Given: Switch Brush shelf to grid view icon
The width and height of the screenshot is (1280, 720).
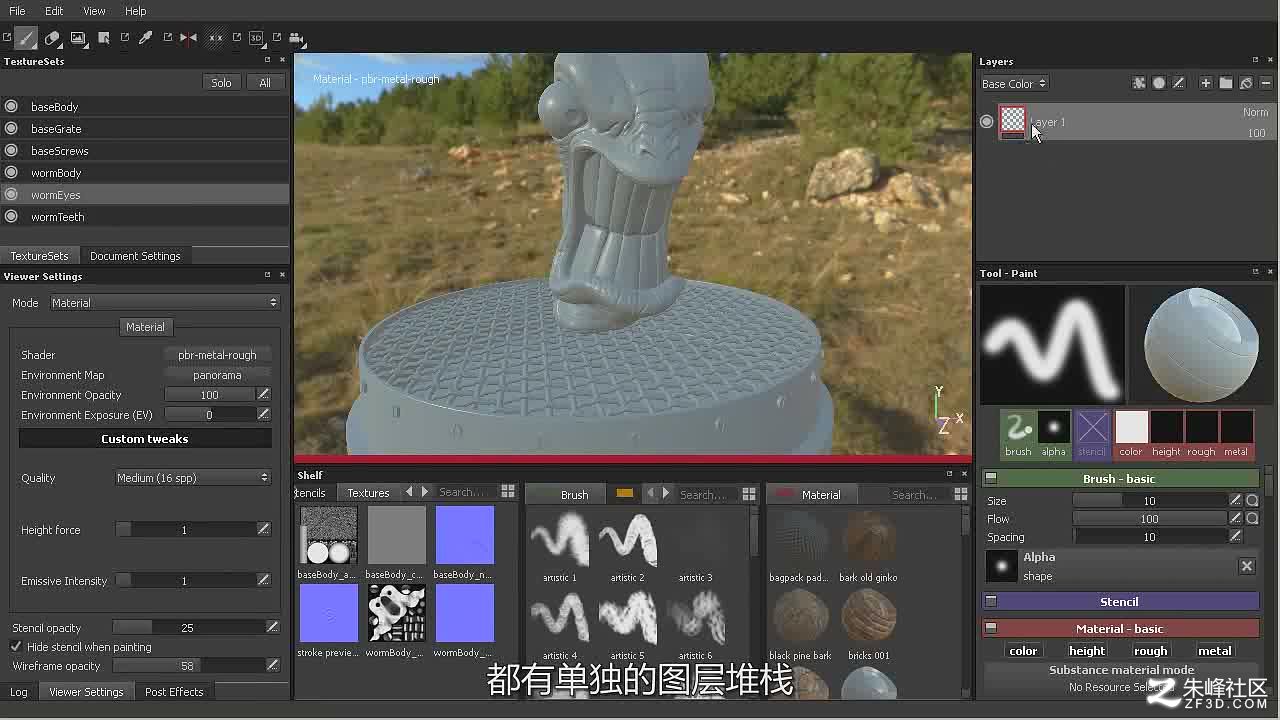Looking at the screenshot, I should pos(749,494).
